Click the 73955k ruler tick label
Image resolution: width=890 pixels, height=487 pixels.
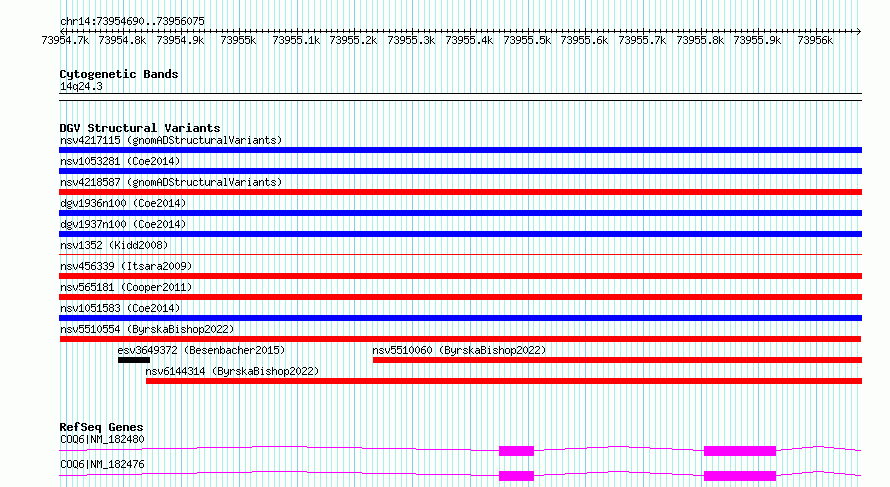click(238, 40)
